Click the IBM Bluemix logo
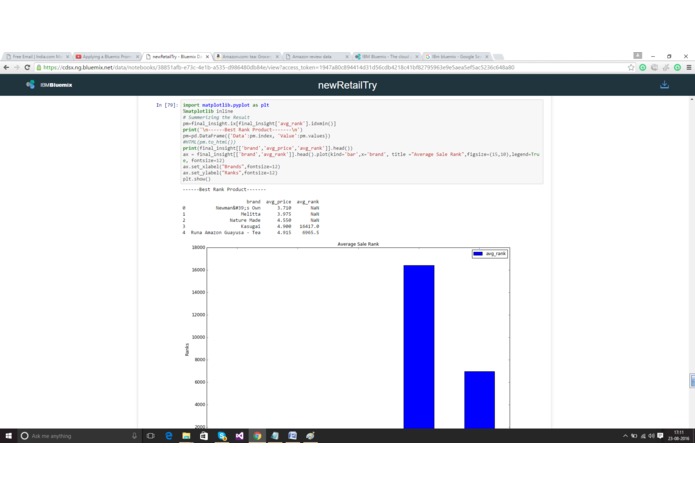The width and height of the screenshot is (695, 494). coord(49,85)
